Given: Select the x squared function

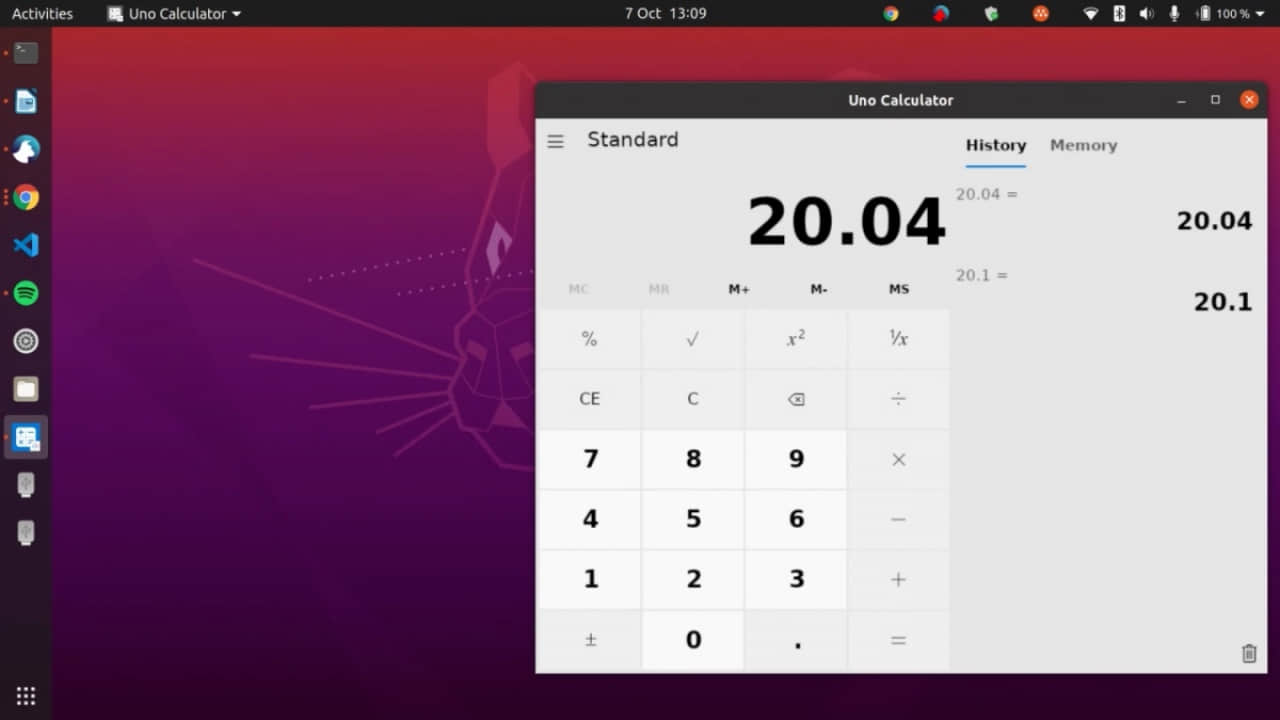Looking at the screenshot, I should tap(795, 338).
